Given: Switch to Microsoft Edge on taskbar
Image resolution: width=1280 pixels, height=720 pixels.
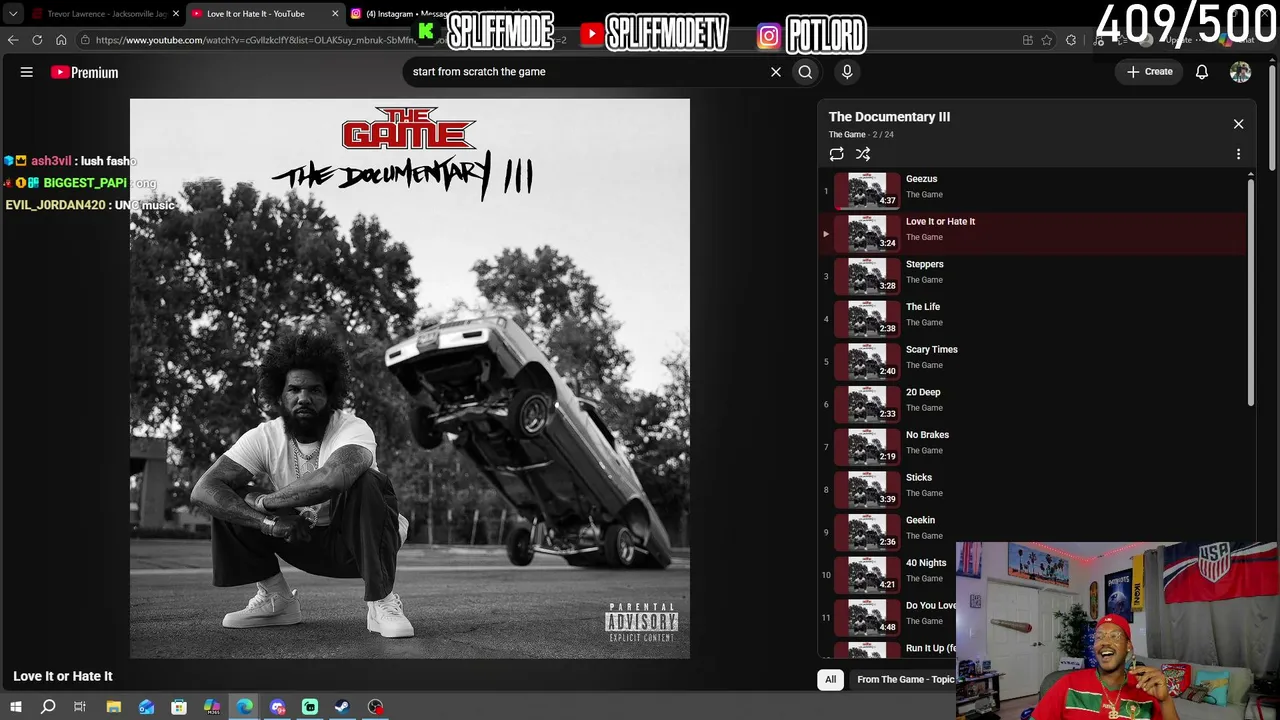Looking at the screenshot, I should (x=245, y=707).
